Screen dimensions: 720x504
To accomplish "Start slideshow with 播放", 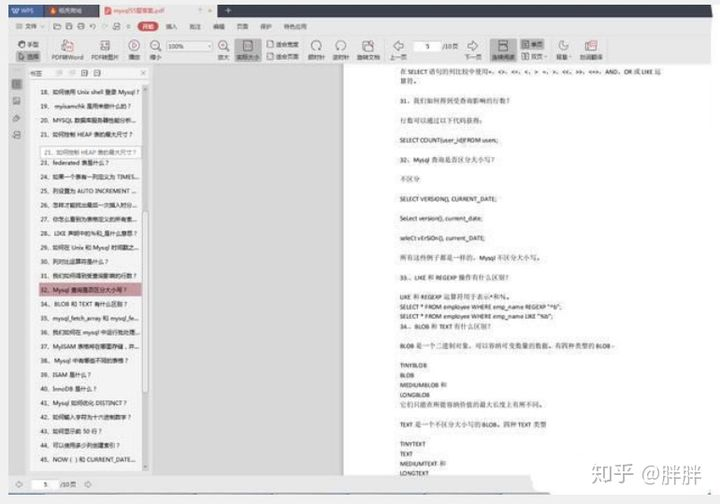I will (x=134, y=50).
